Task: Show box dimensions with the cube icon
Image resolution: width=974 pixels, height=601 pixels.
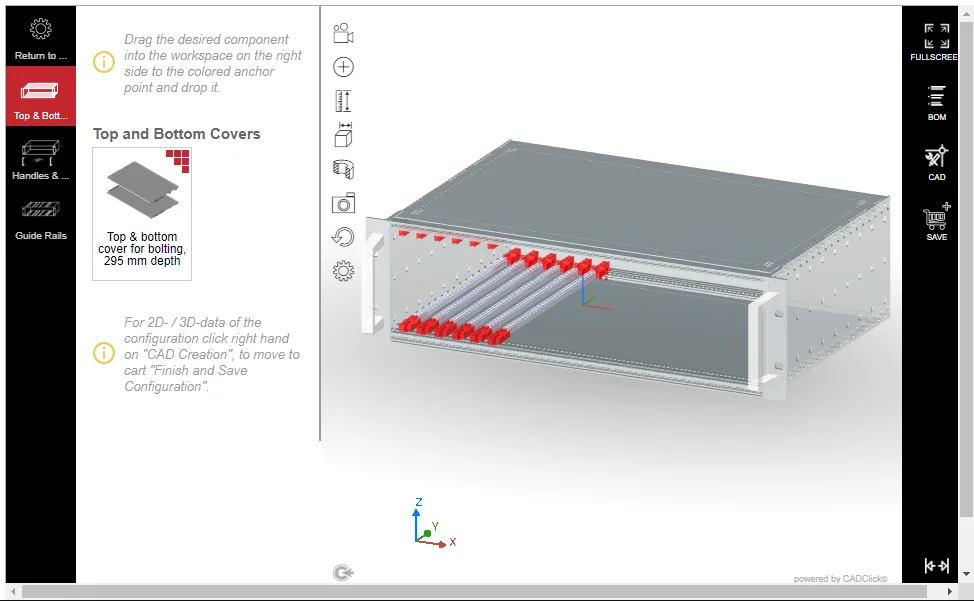Action: (x=343, y=135)
